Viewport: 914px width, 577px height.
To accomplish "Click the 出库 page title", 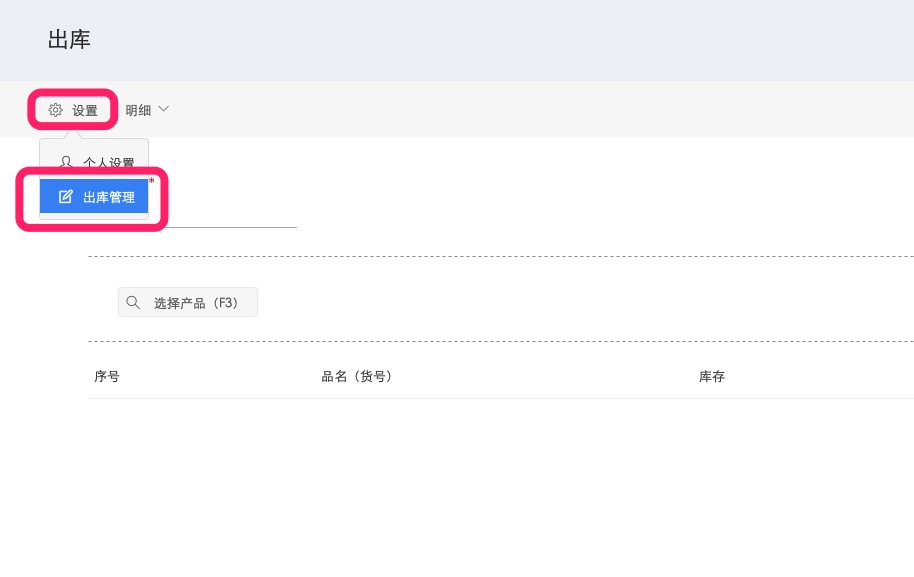I will coord(69,40).
